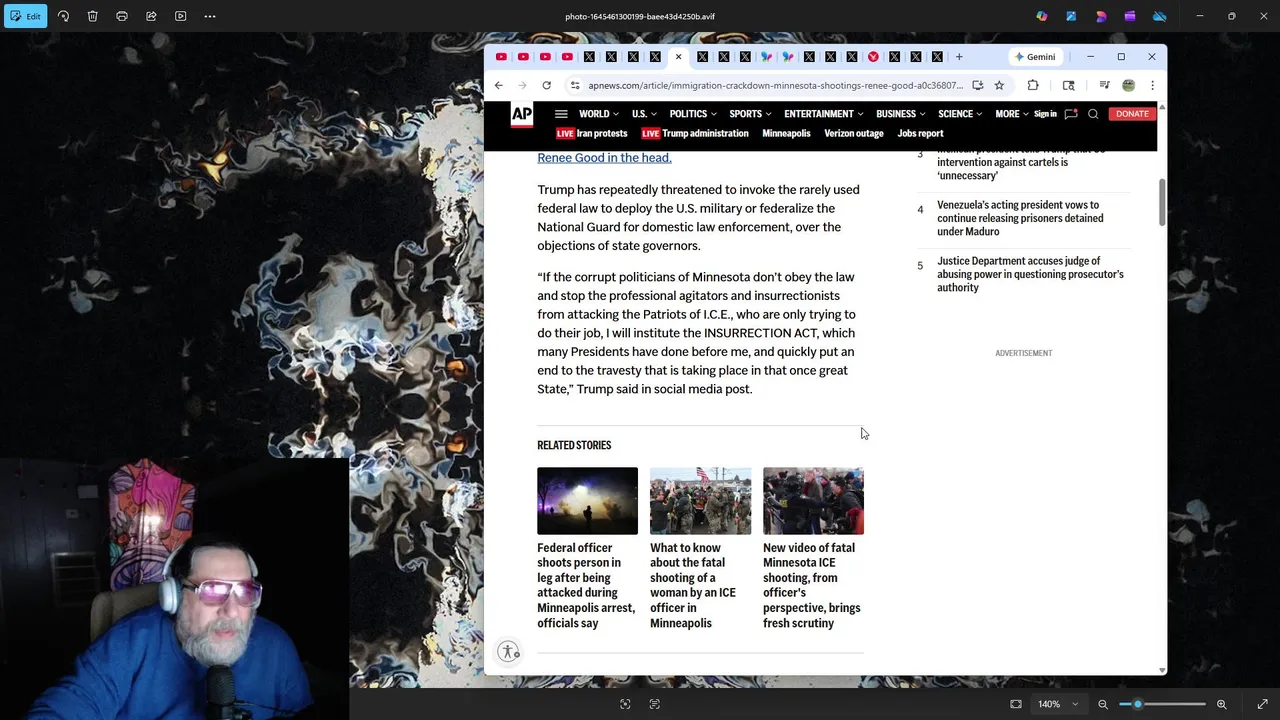
Task: Open the media control icon in Chrome
Action: (x=1104, y=85)
